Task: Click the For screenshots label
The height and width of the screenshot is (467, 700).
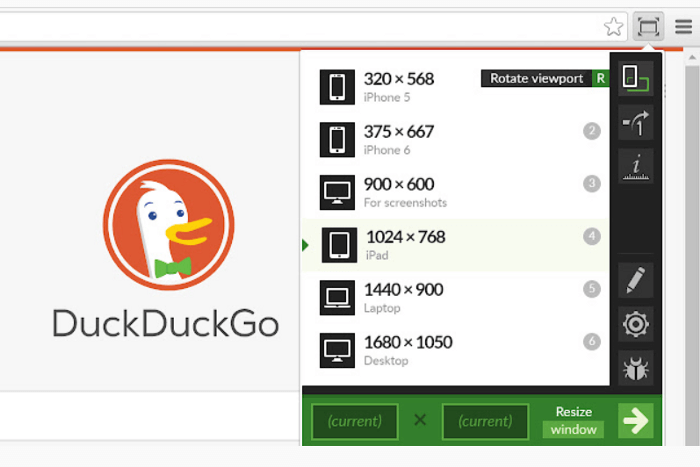Action: [x=405, y=203]
